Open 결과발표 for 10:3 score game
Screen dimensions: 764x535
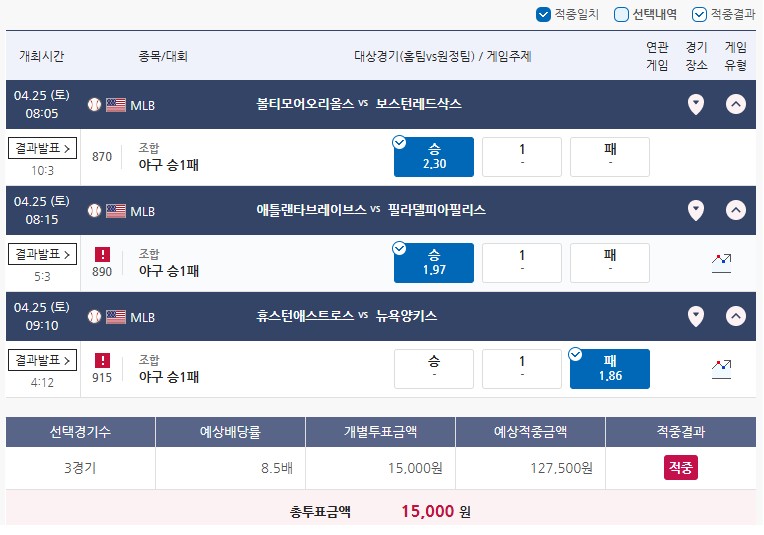click(42, 148)
